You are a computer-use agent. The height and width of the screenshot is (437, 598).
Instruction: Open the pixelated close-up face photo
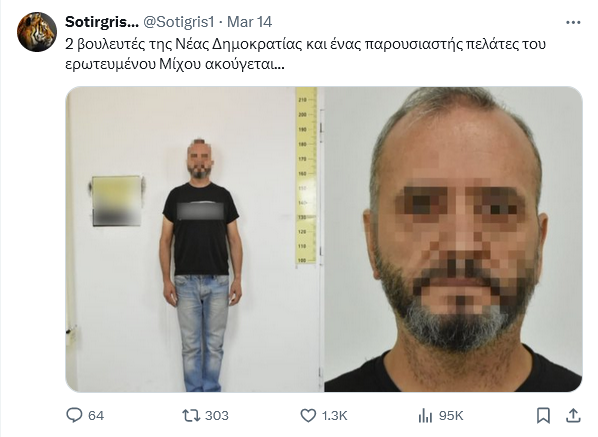point(453,239)
